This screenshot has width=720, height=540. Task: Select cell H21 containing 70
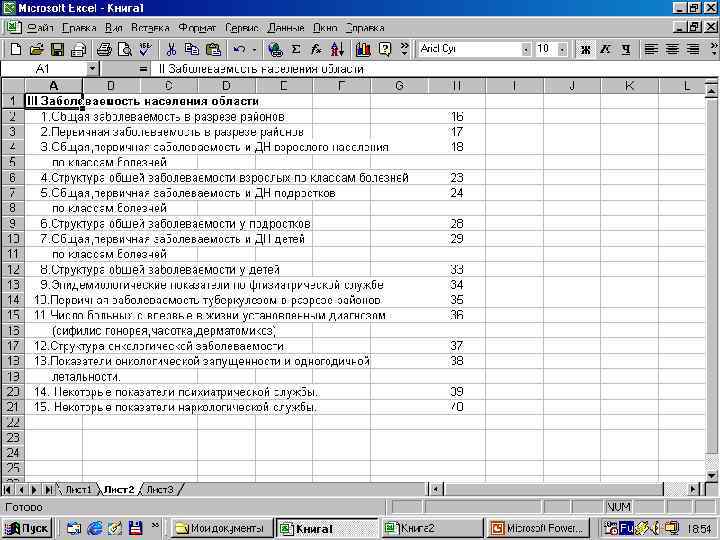(457, 407)
